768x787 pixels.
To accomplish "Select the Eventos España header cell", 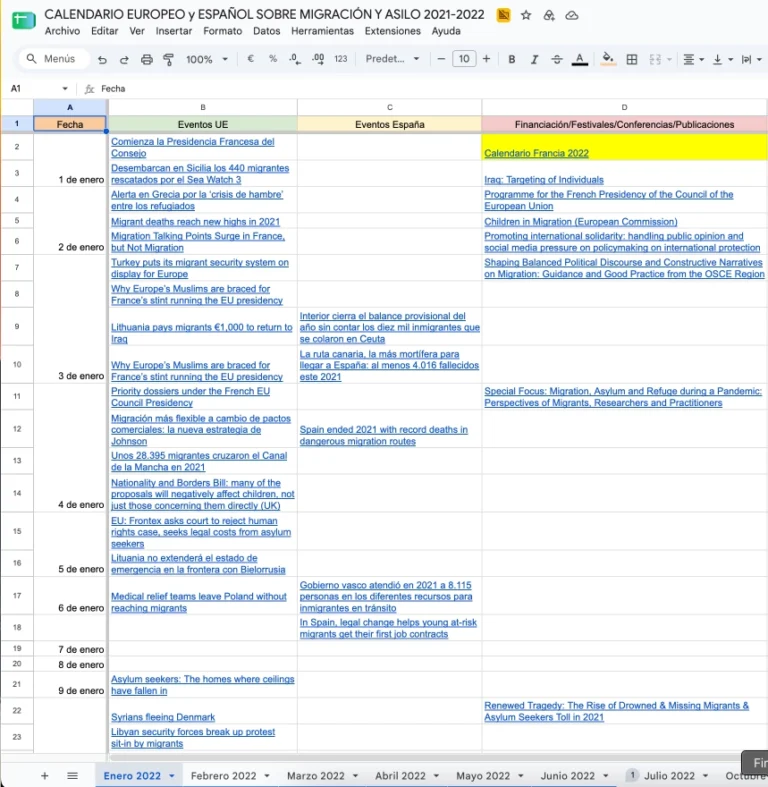I will (x=390, y=124).
